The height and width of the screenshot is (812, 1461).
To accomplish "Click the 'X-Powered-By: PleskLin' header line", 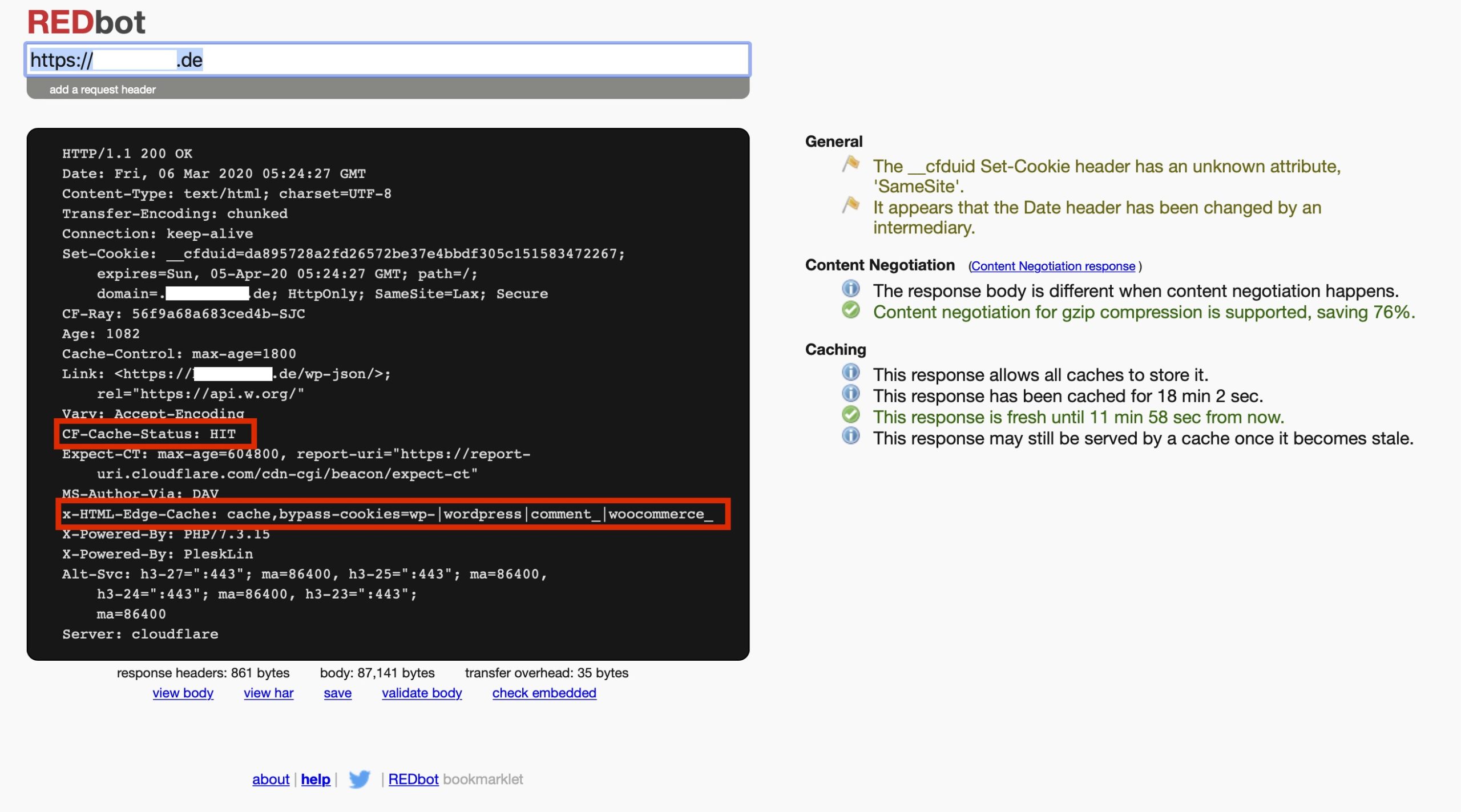I will pyautogui.click(x=157, y=554).
